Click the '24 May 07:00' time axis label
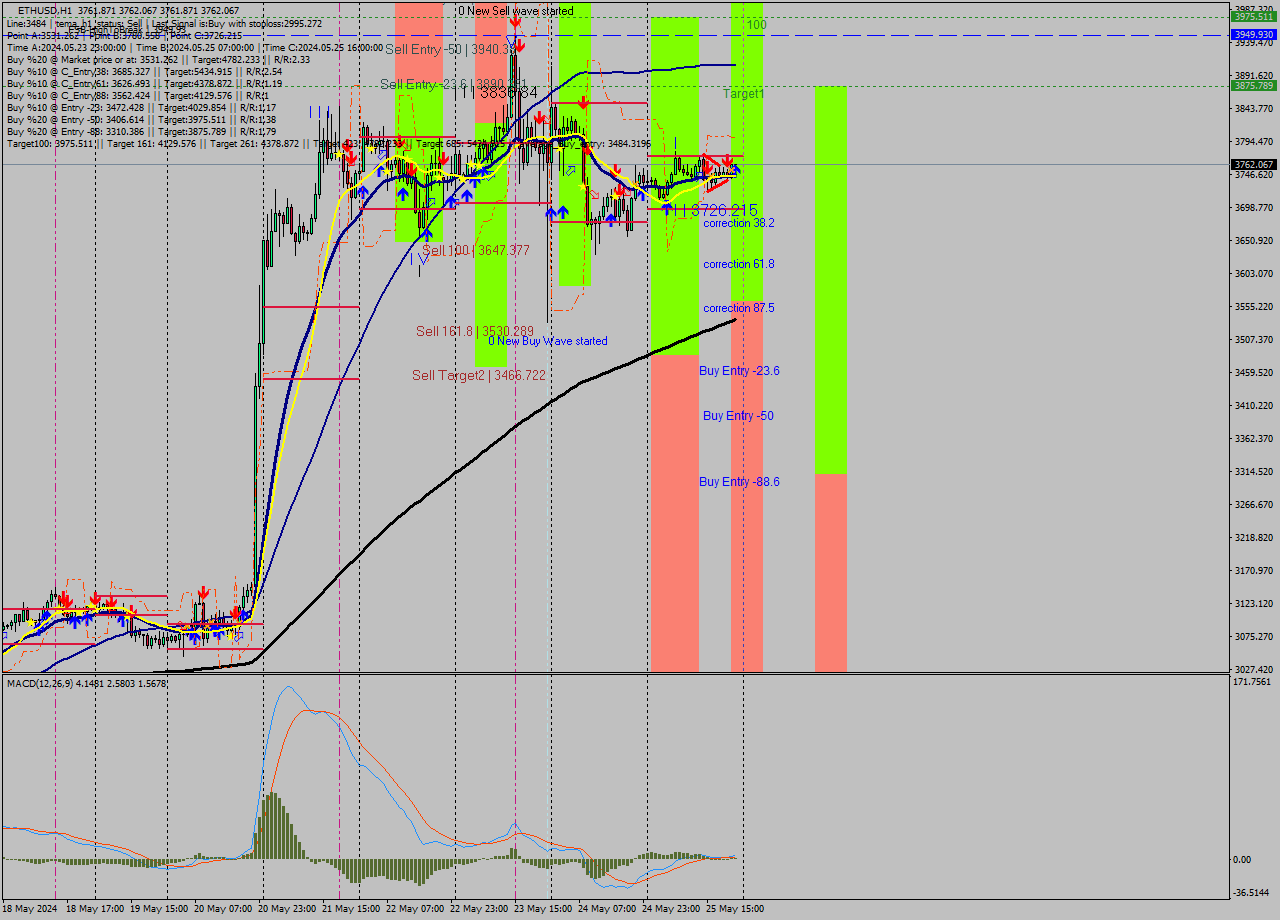 tap(608, 909)
